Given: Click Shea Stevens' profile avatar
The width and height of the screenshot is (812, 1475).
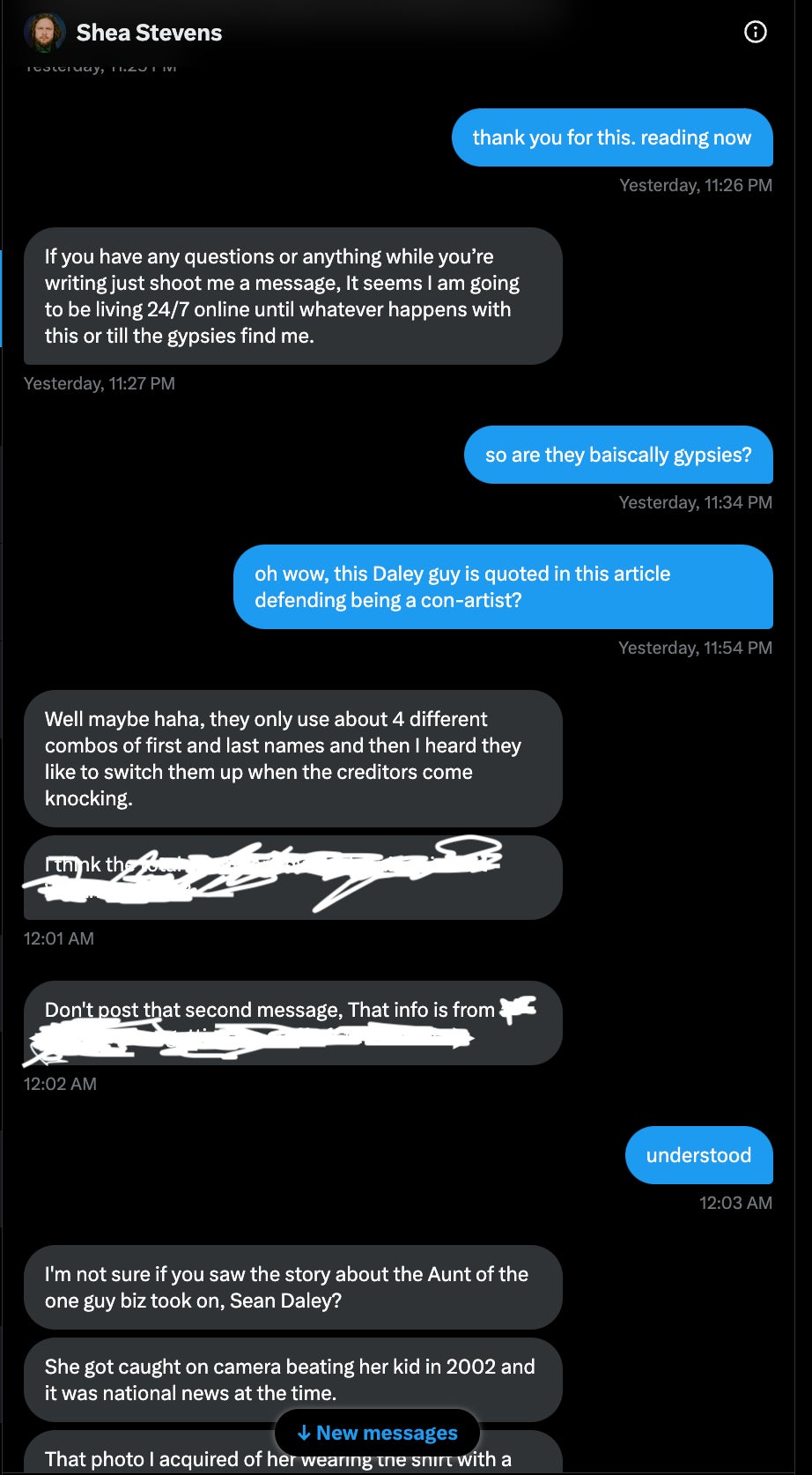Looking at the screenshot, I should (44, 33).
